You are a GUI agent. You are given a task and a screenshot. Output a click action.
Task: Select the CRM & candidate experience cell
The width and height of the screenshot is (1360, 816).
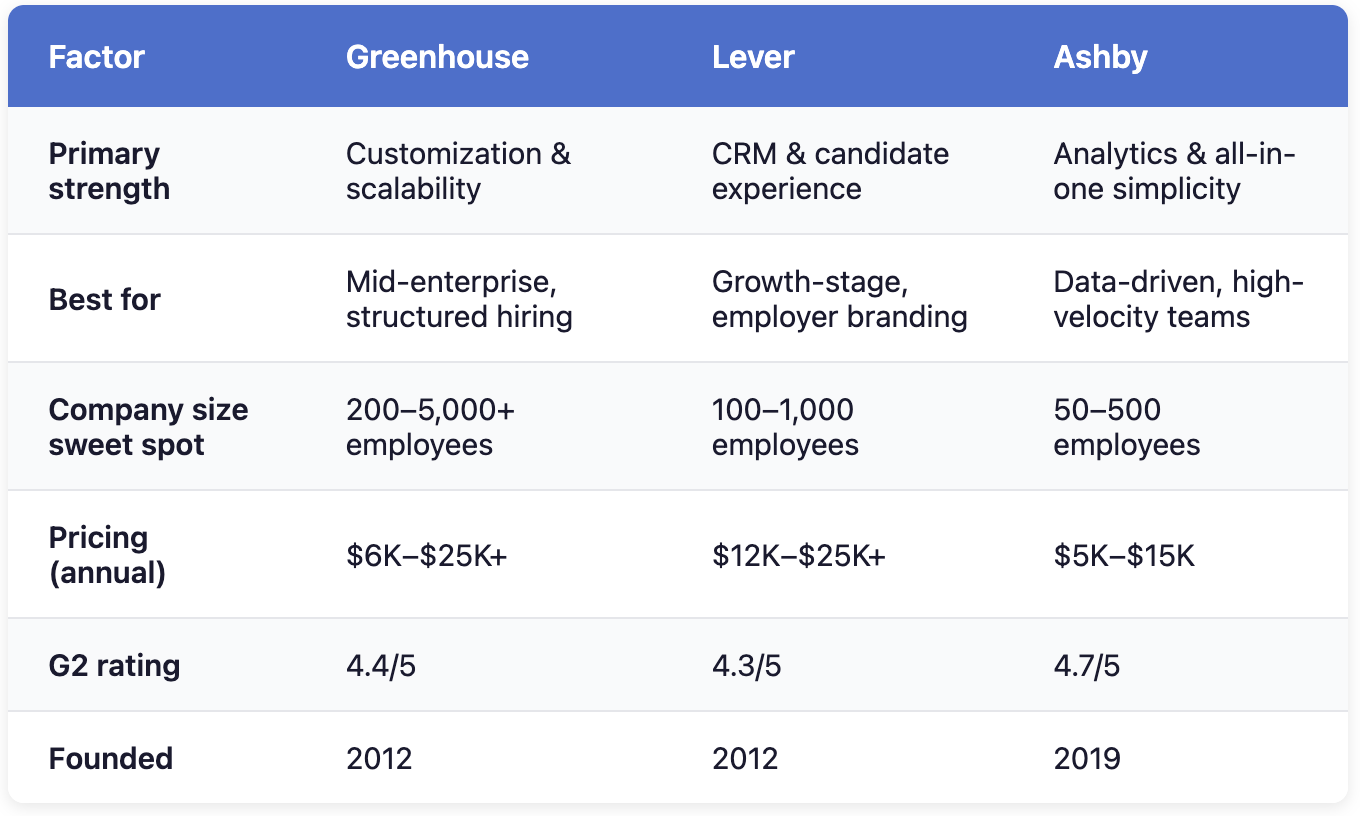[830, 171]
